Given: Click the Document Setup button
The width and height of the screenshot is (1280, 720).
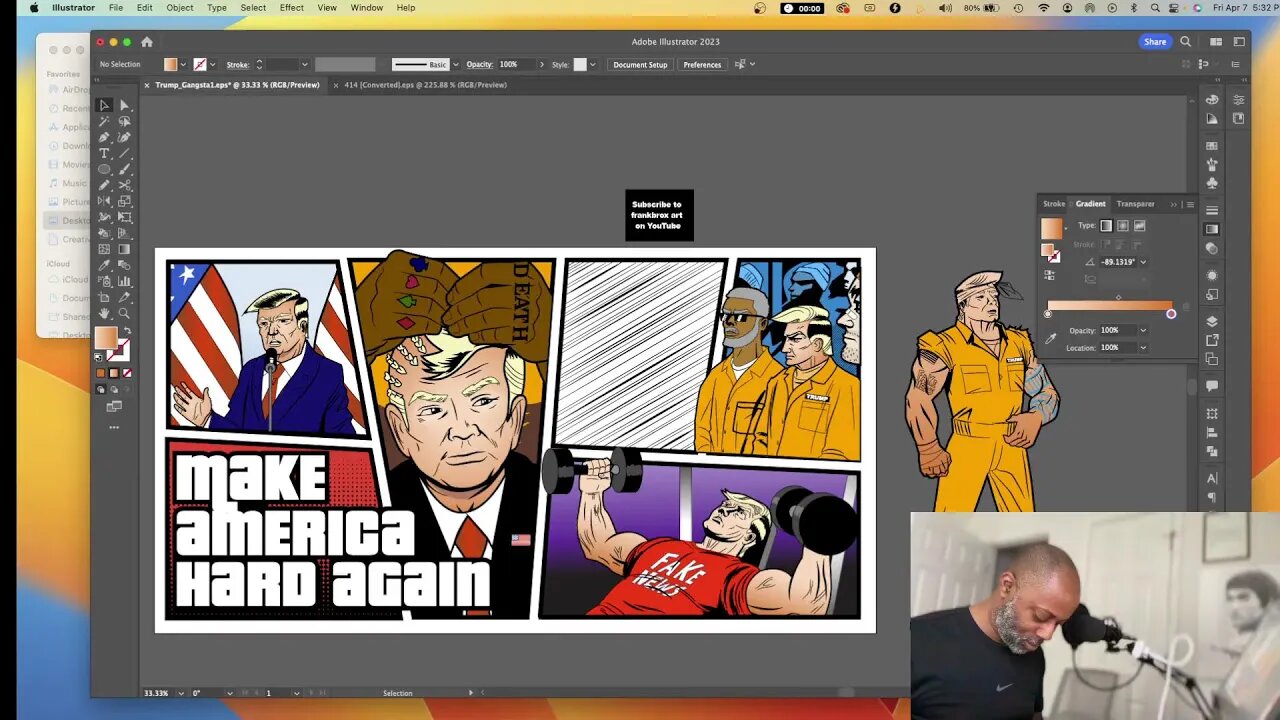Looking at the screenshot, I should [x=640, y=64].
